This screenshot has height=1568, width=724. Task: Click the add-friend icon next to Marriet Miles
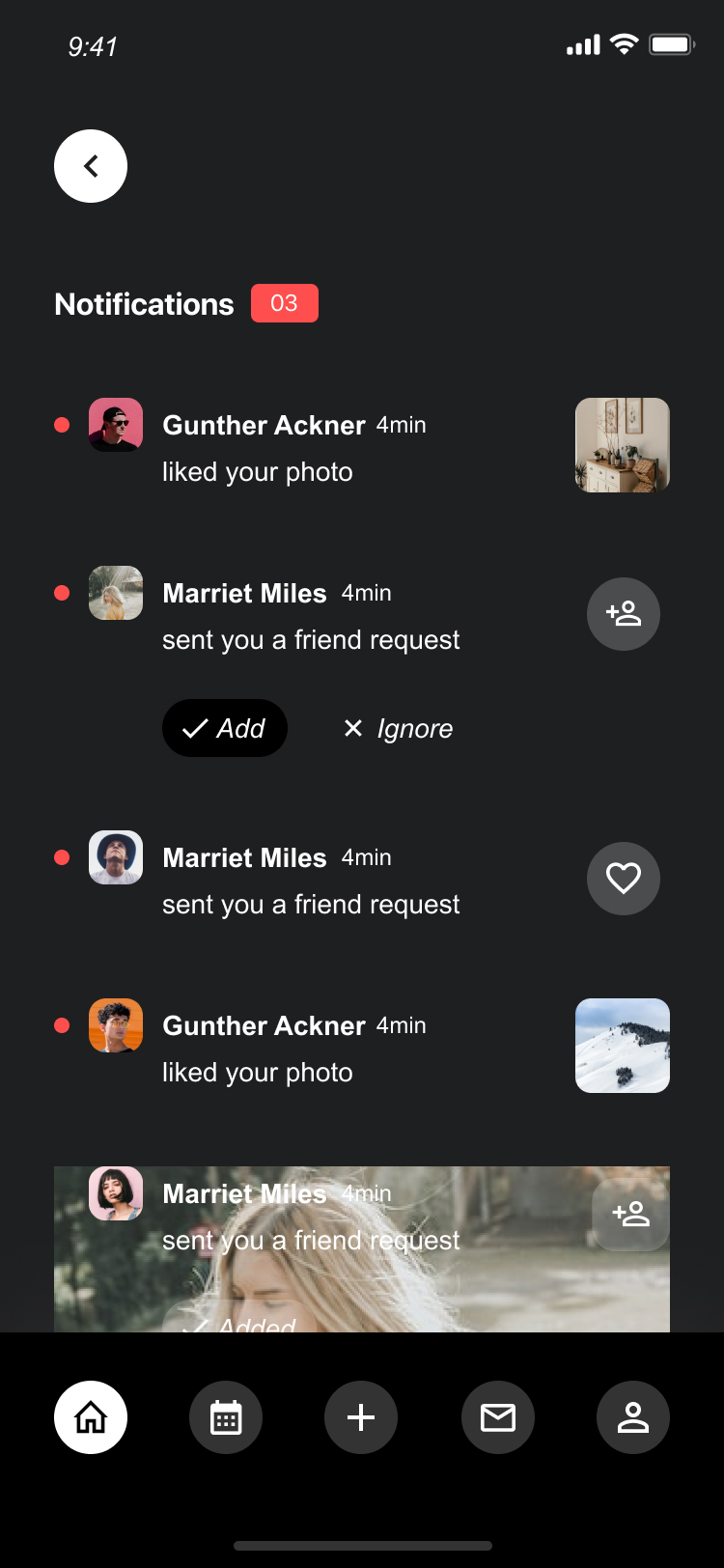623,614
